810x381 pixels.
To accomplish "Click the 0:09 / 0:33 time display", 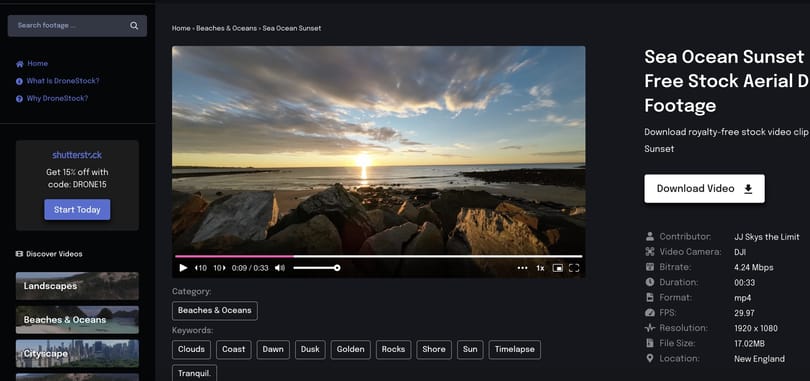I will [x=250, y=268].
